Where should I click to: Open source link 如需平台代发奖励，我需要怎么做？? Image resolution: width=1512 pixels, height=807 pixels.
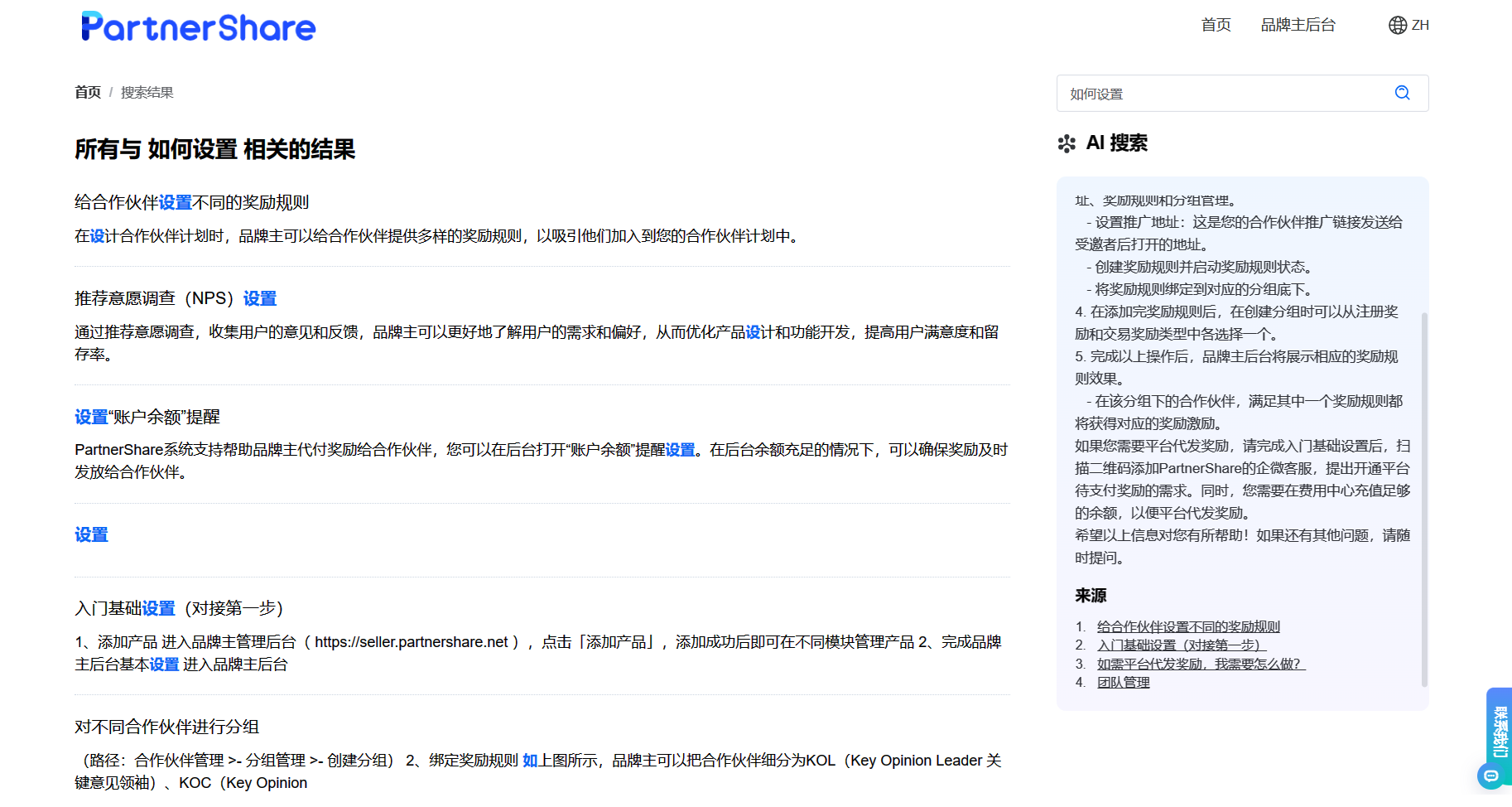tap(1201, 664)
